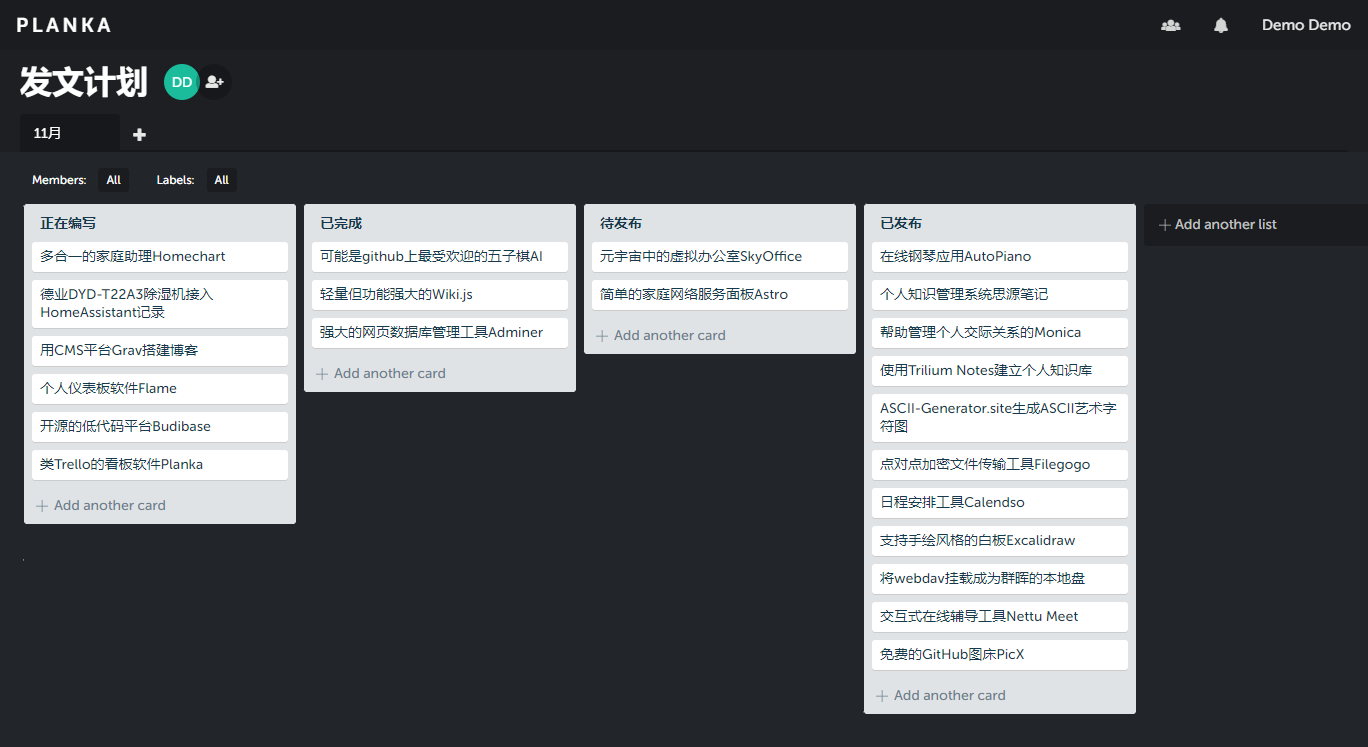Click the add member icon next to DD avatar
Image resolution: width=1368 pixels, height=747 pixels.
coord(214,81)
